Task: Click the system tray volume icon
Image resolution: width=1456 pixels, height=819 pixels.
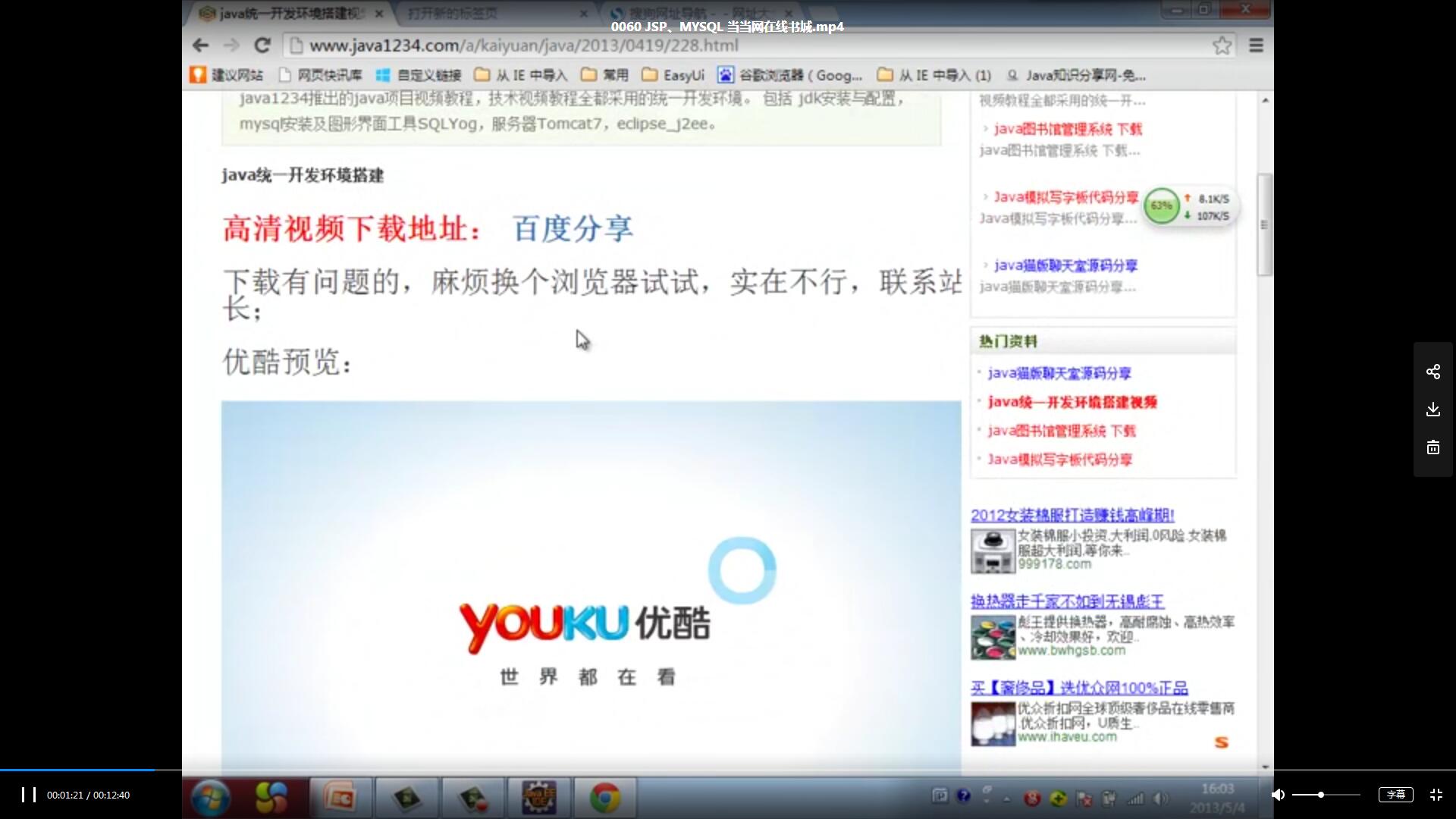Action: pyautogui.click(x=1159, y=798)
